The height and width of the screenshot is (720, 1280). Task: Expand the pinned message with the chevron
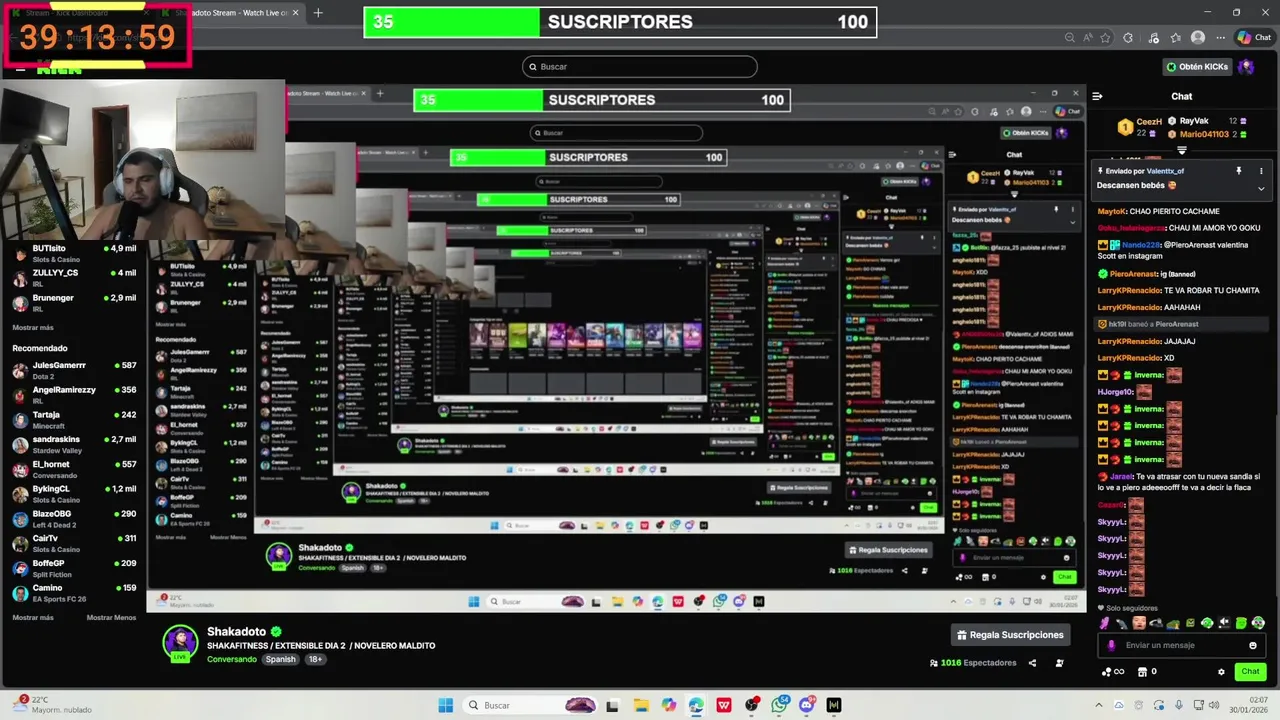1261,188
